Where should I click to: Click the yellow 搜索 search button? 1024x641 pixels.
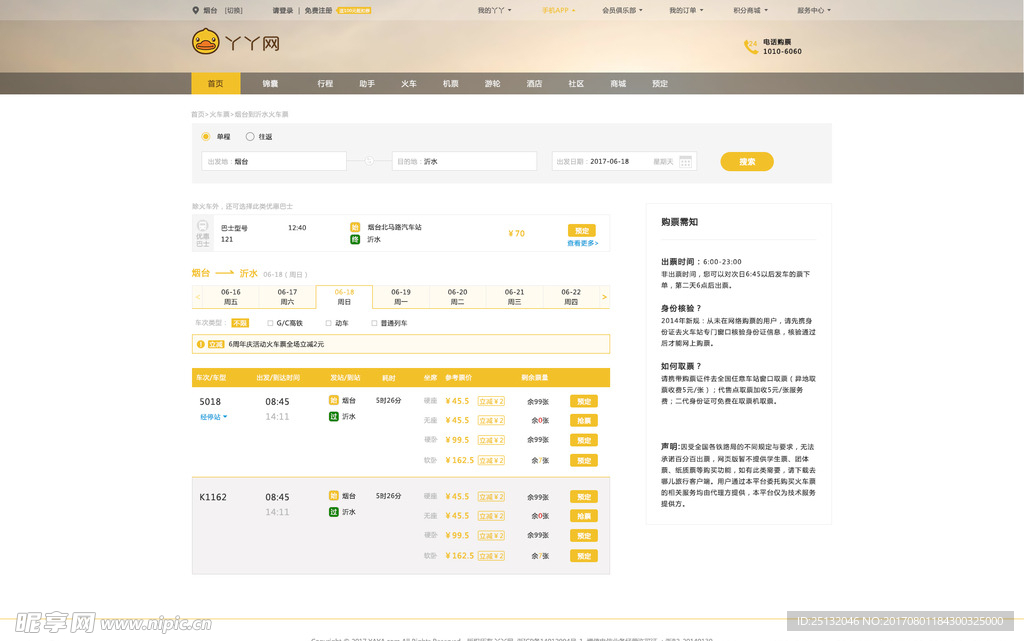(747, 161)
